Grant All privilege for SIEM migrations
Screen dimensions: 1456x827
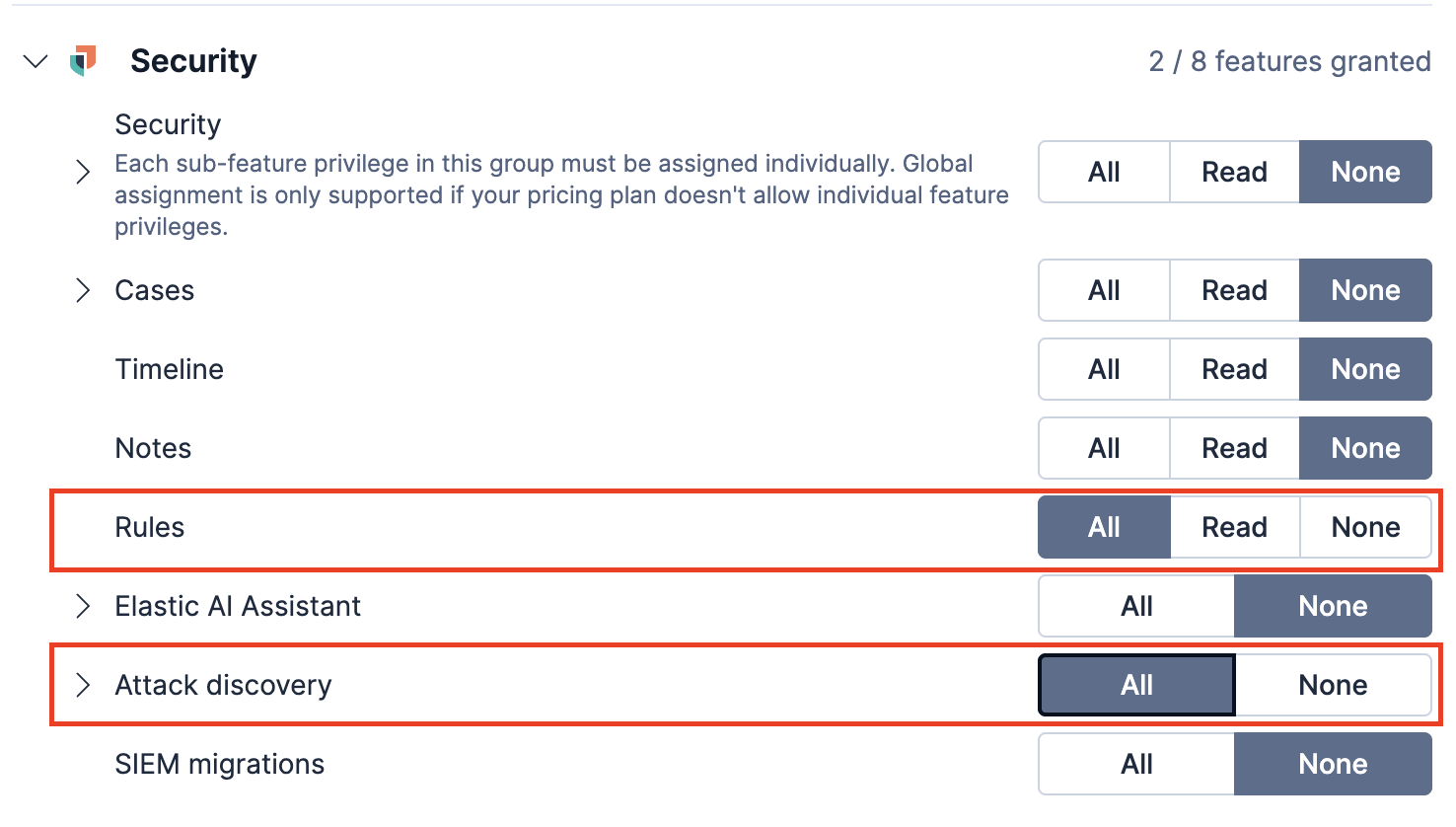pos(1136,764)
